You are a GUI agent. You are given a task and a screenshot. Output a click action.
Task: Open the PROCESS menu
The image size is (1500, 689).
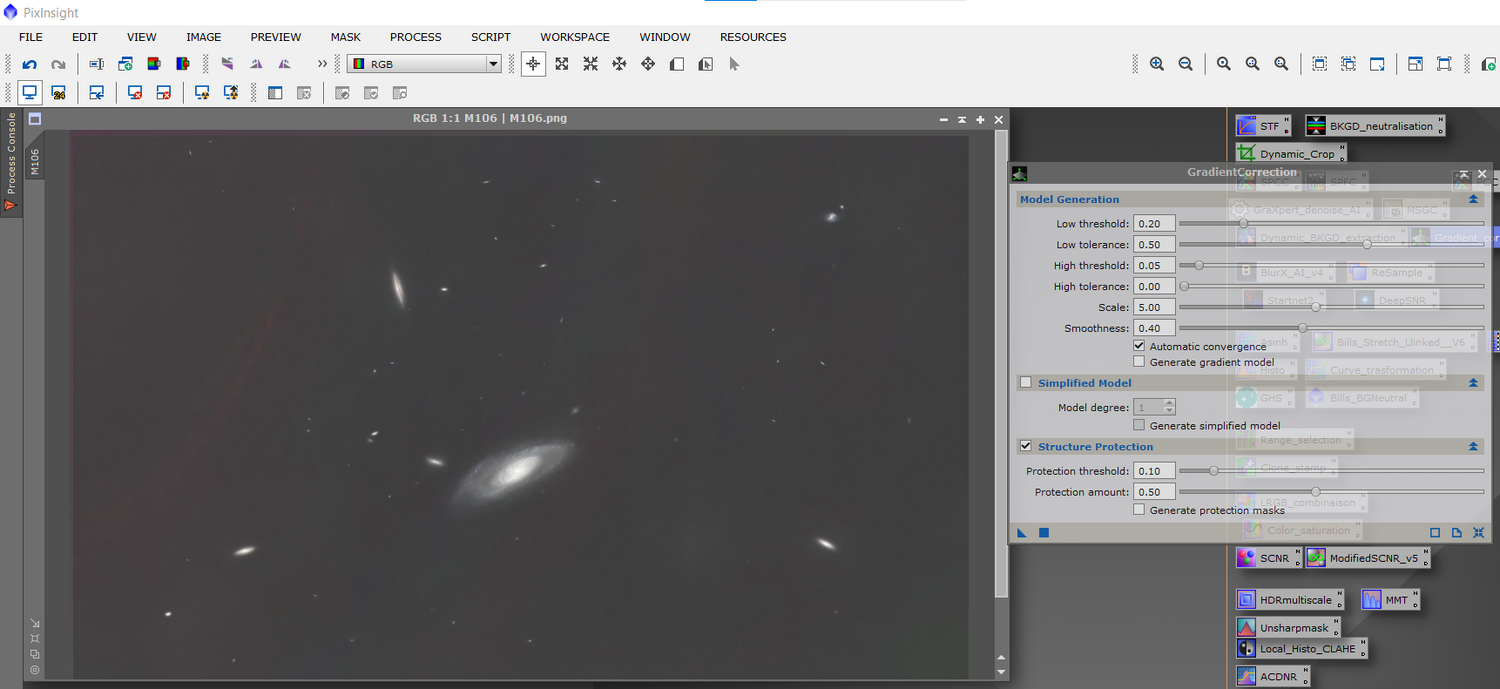click(x=415, y=37)
